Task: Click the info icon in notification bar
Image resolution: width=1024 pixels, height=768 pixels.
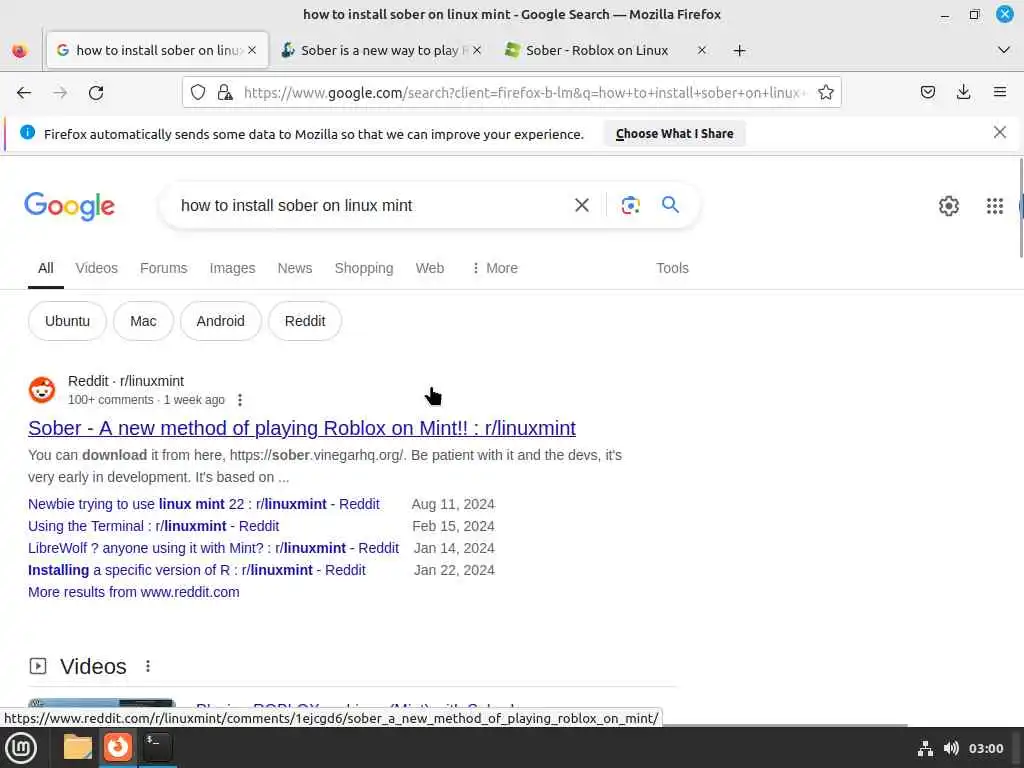Action: click(27, 133)
